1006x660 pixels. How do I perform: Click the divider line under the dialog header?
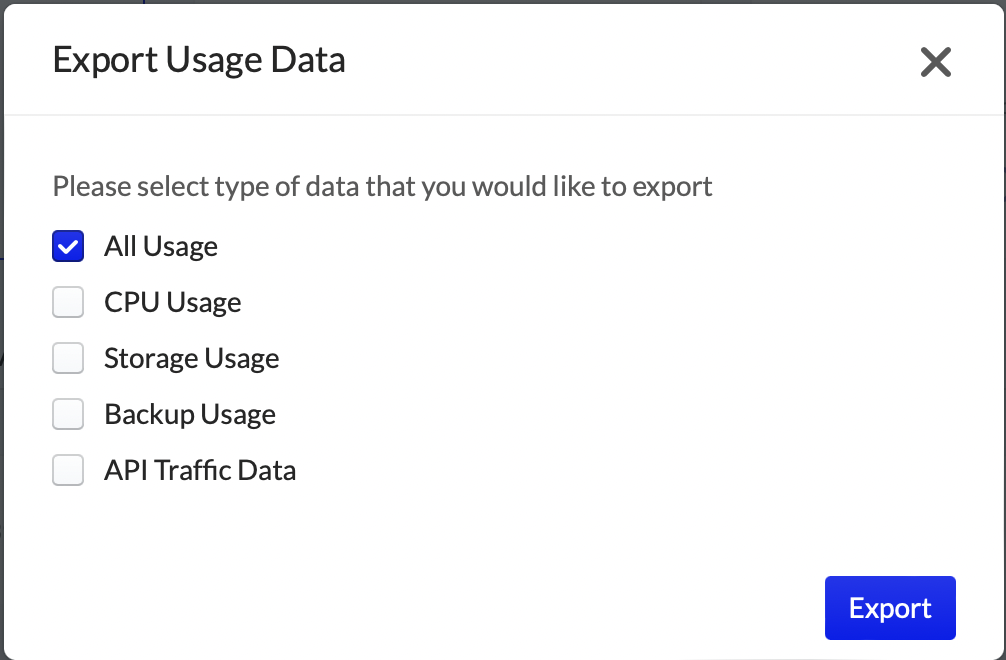pos(500,115)
